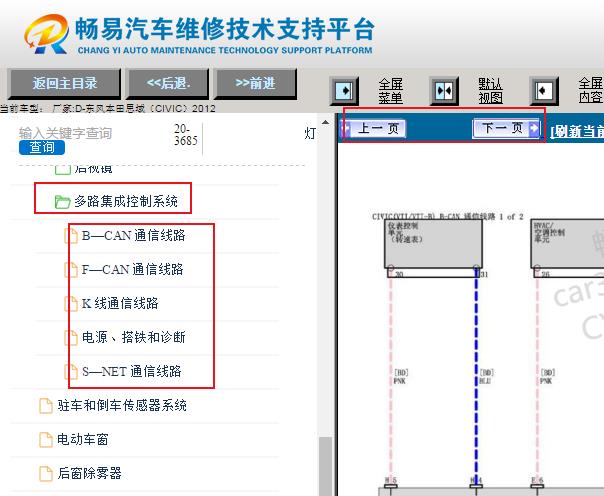Image resolution: width=604 pixels, height=496 pixels.
Task: Click the 全屏内容 layout icon
Action: tap(544, 91)
